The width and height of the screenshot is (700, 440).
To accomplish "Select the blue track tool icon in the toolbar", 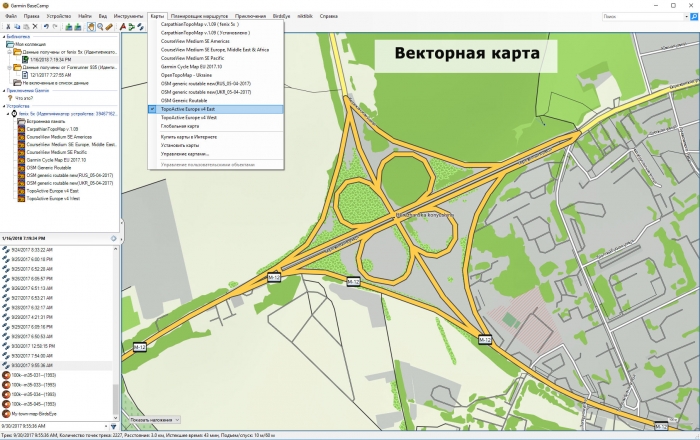I will tap(141, 27).
